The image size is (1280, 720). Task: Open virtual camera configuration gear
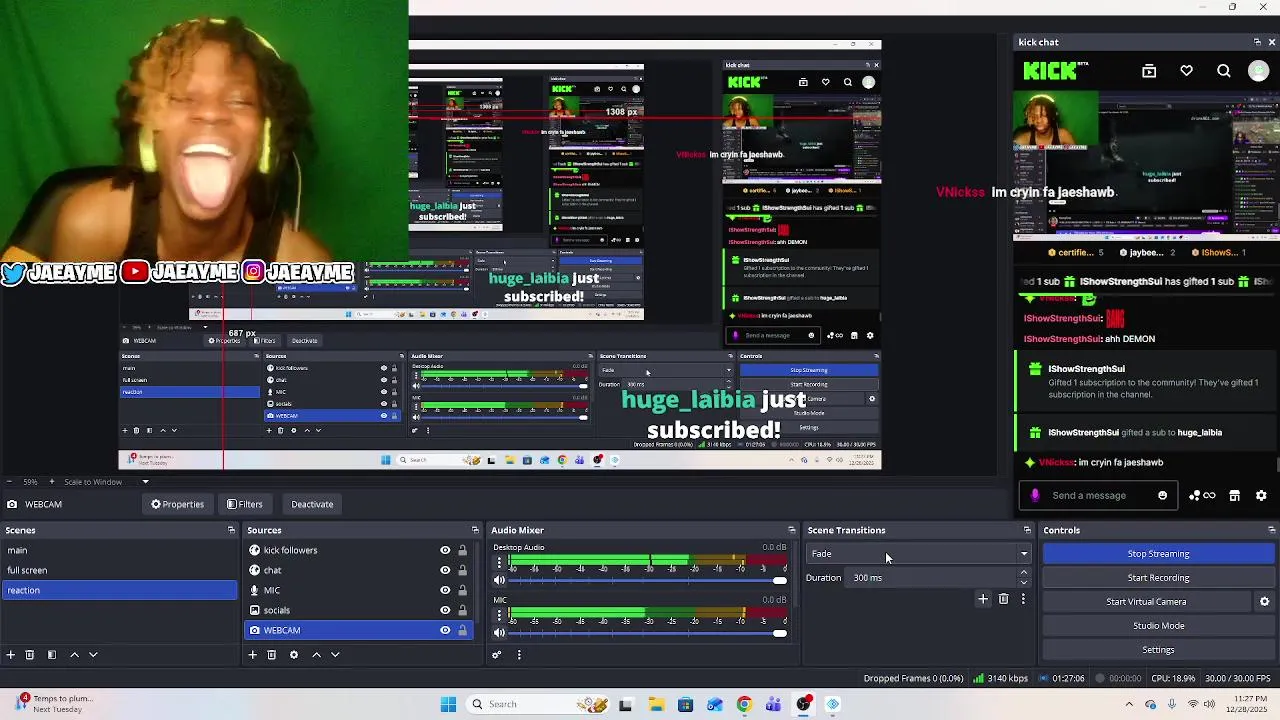[1264, 602]
